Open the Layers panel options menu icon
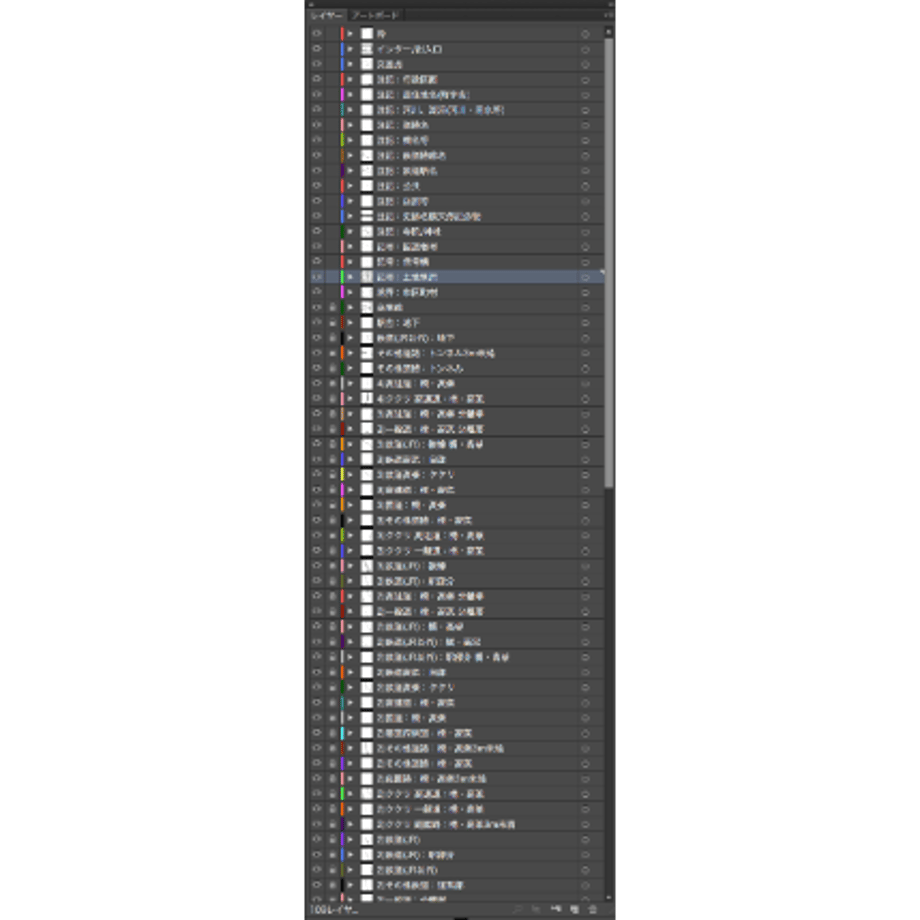The height and width of the screenshot is (920, 920). pyautogui.click(x=608, y=15)
